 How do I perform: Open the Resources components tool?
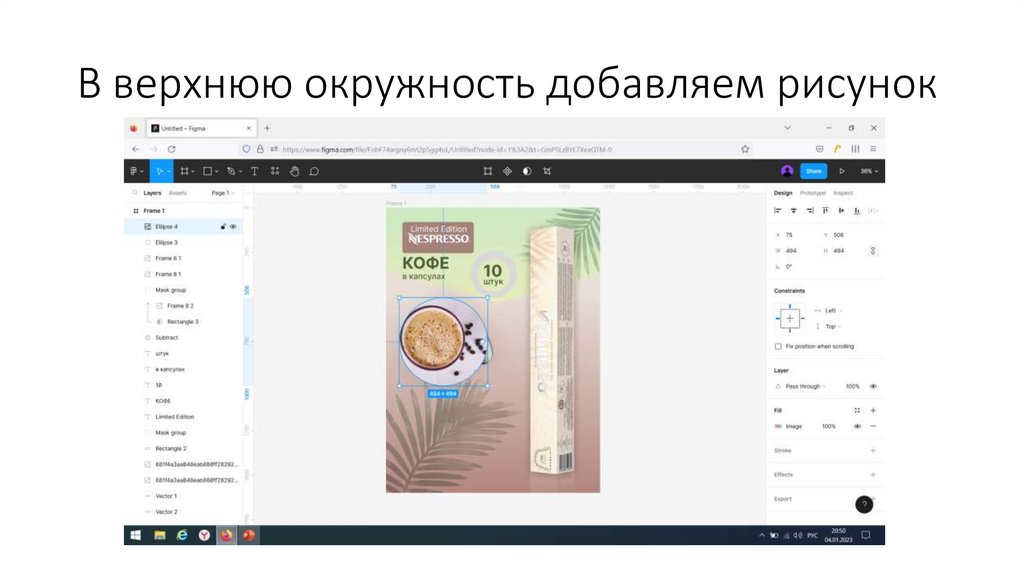tap(275, 171)
